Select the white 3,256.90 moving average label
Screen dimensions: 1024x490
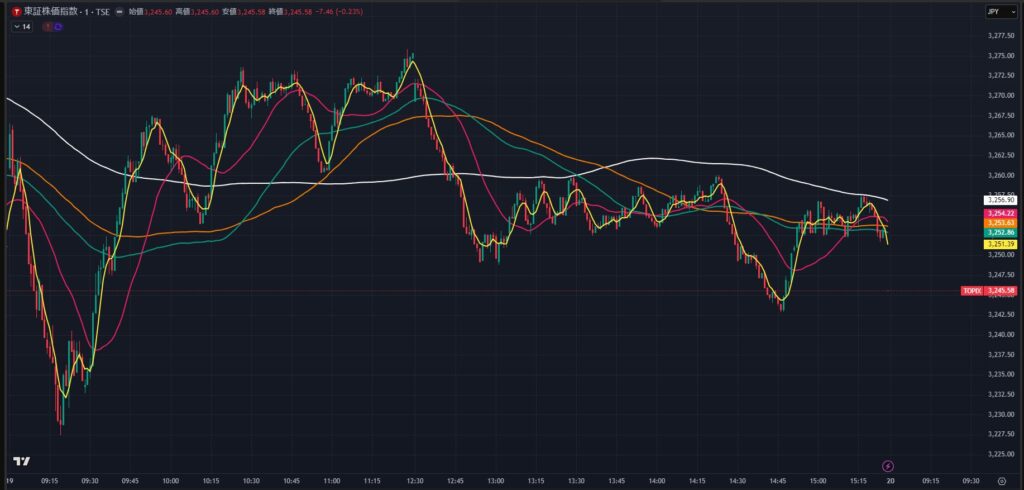tap(1001, 200)
